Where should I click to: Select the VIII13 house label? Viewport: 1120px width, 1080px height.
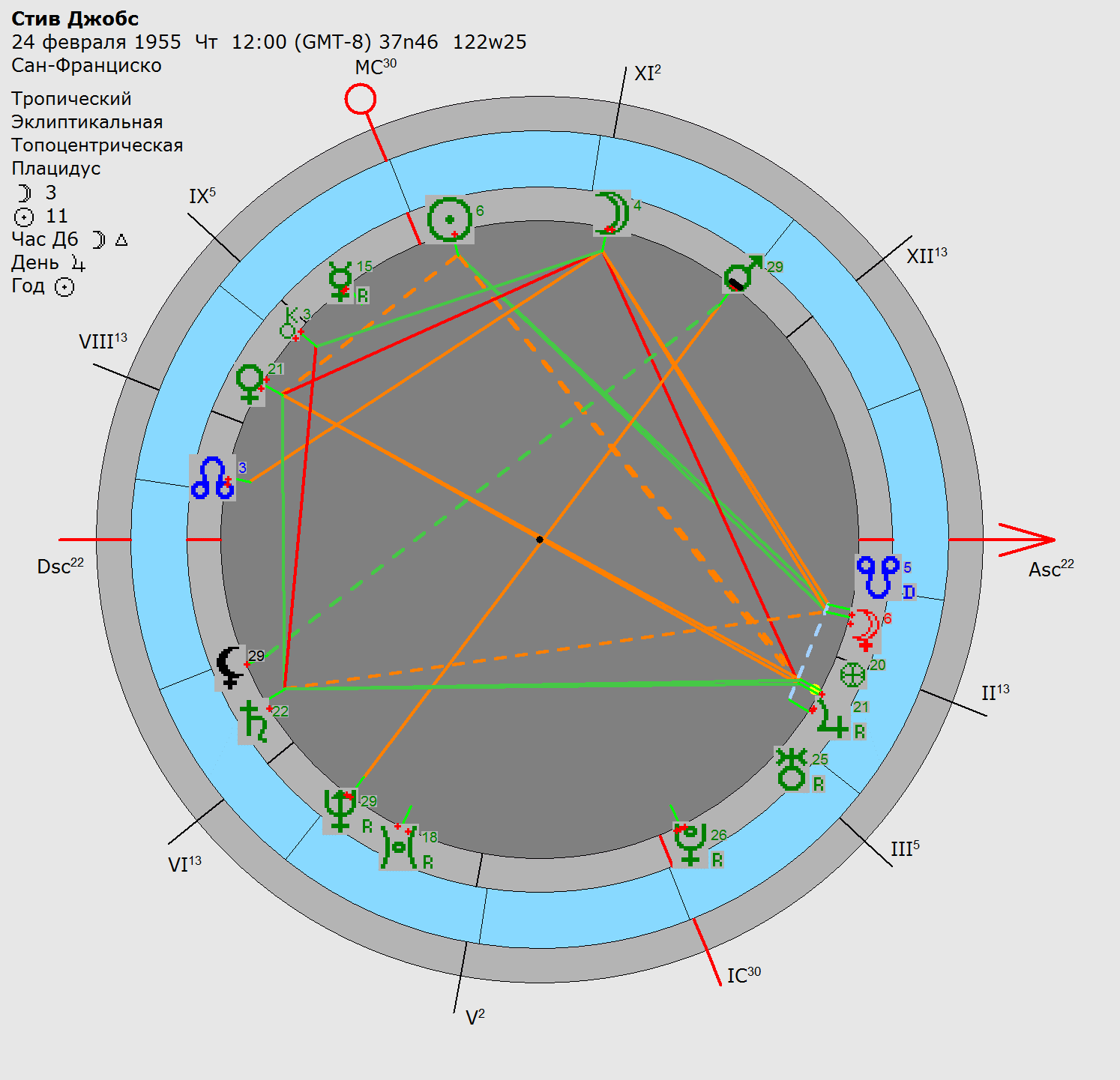tap(103, 342)
